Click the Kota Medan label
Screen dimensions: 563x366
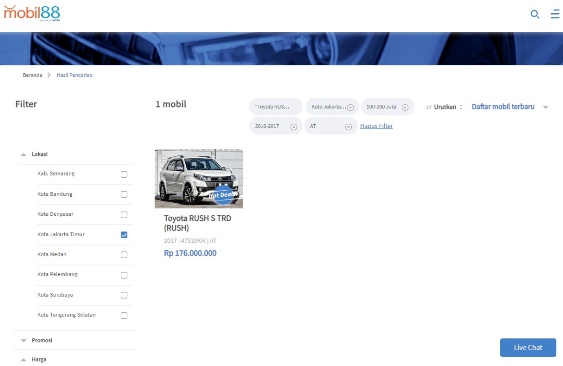click(x=52, y=254)
